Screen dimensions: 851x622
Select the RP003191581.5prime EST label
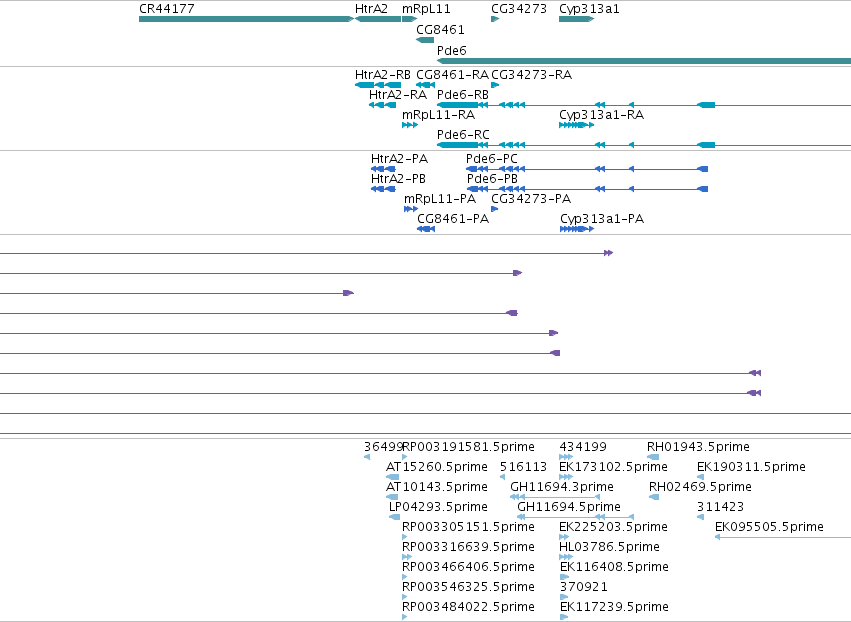(468, 447)
